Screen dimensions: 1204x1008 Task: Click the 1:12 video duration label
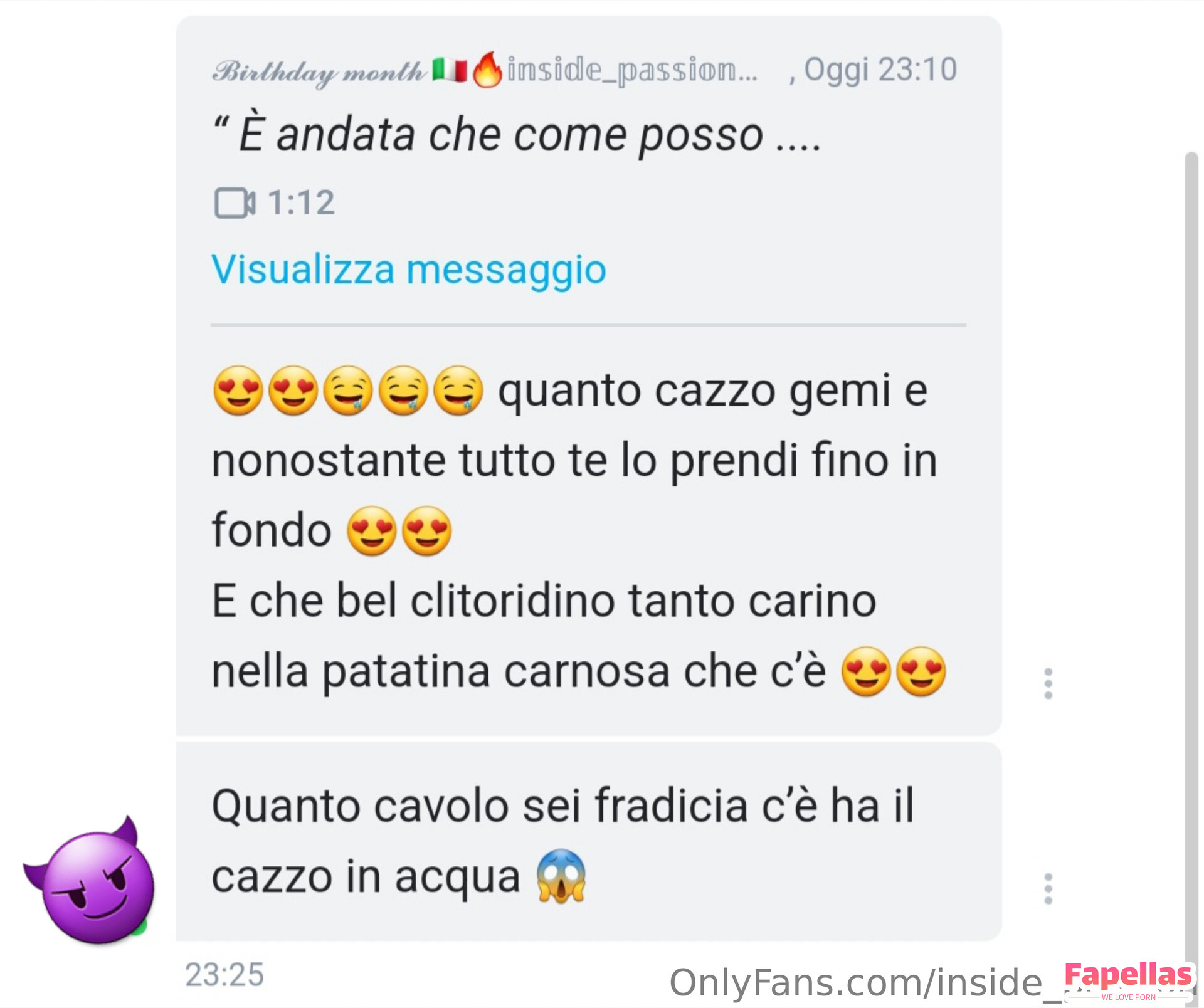(x=301, y=202)
